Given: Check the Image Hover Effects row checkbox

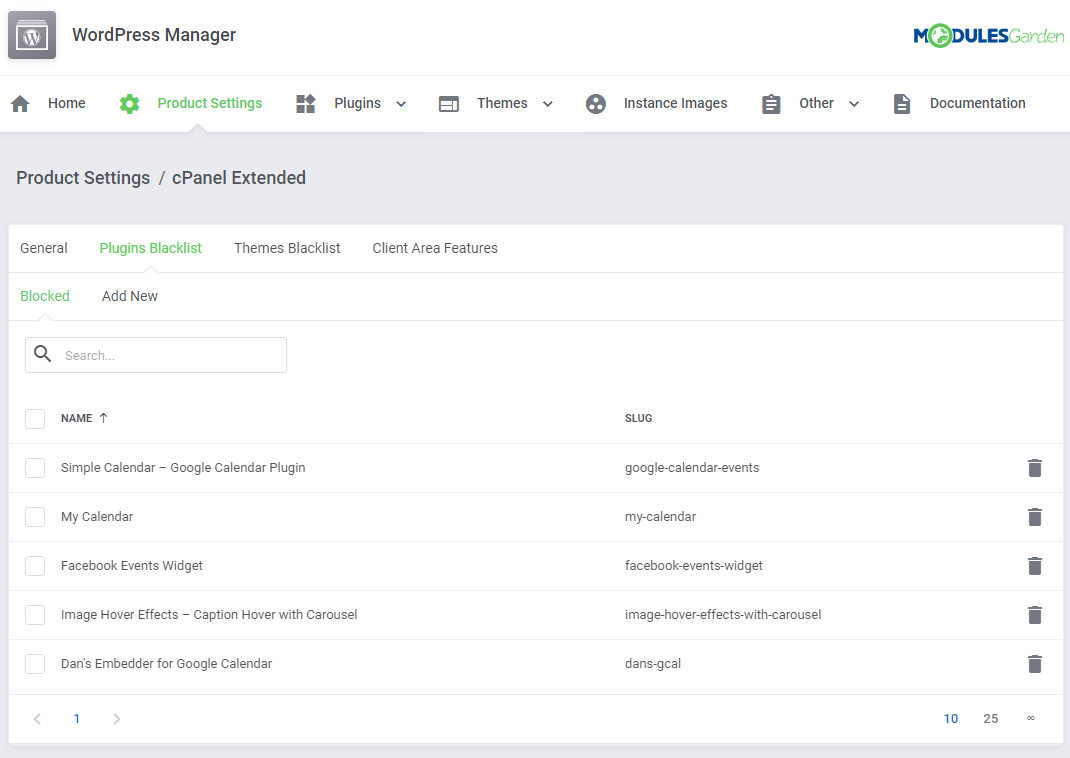Looking at the screenshot, I should pyautogui.click(x=35, y=615).
